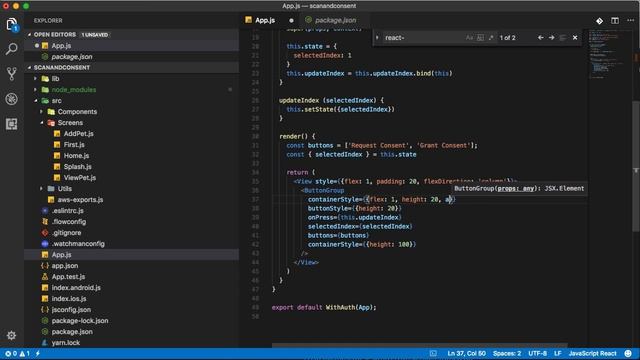The image size is (640, 360).
Task: Toggle Match Whole Word in find widget
Action: tap(480, 38)
